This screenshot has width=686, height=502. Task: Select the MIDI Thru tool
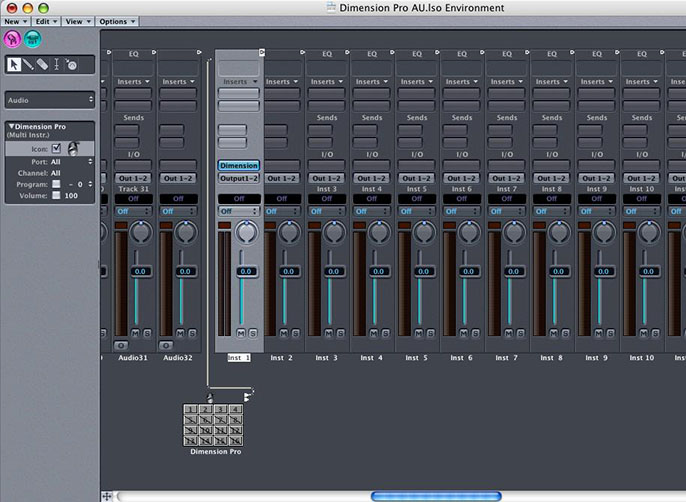[x=71, y=65]
